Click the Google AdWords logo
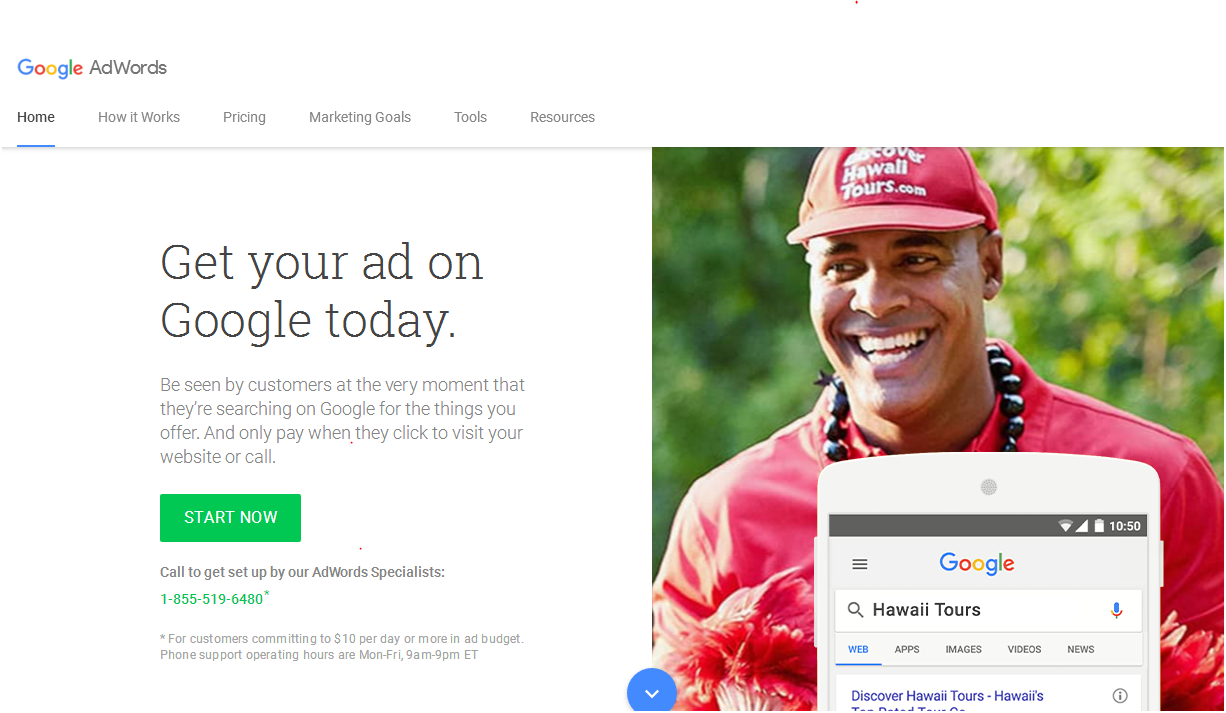 [92, 68]
